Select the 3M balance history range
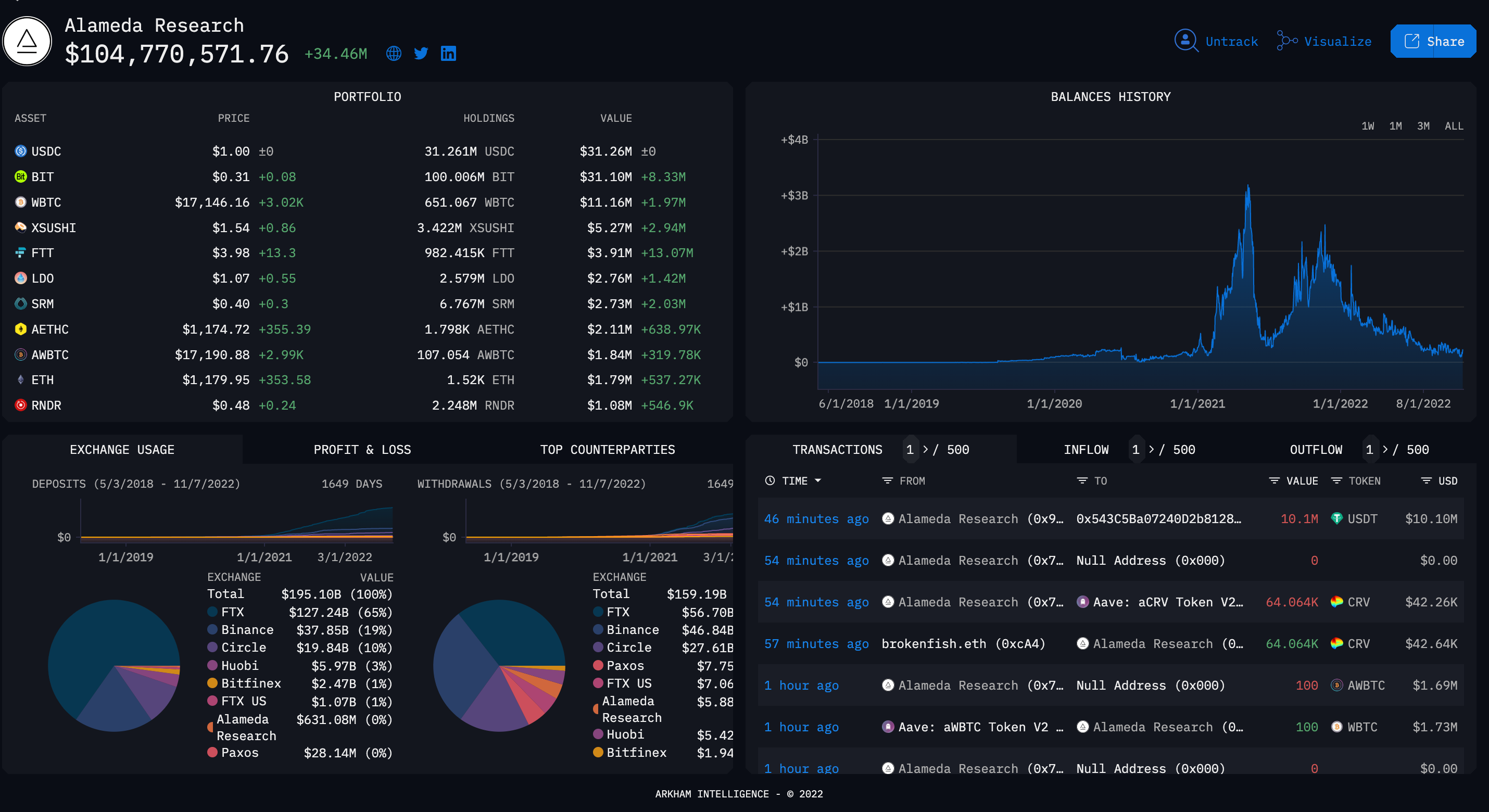Viewport: 1489px width, 812px height. (x=1423, y=126)
